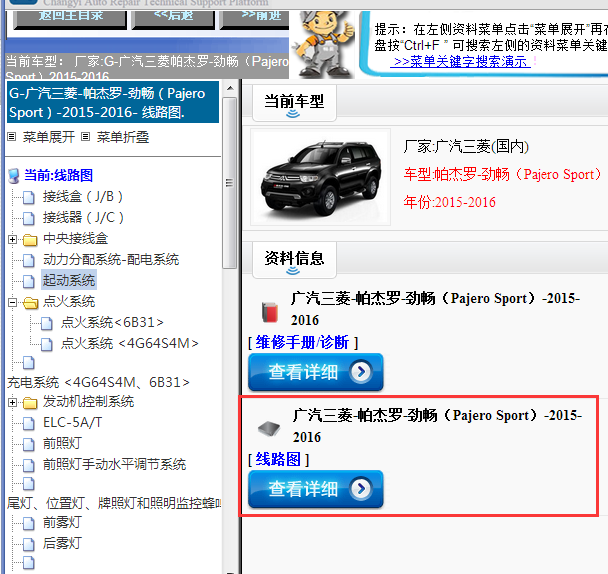This screenshot has width=608, height=574.
Task: Click page icon beside 点火系统<6B31>
Action: coord(47,323)
